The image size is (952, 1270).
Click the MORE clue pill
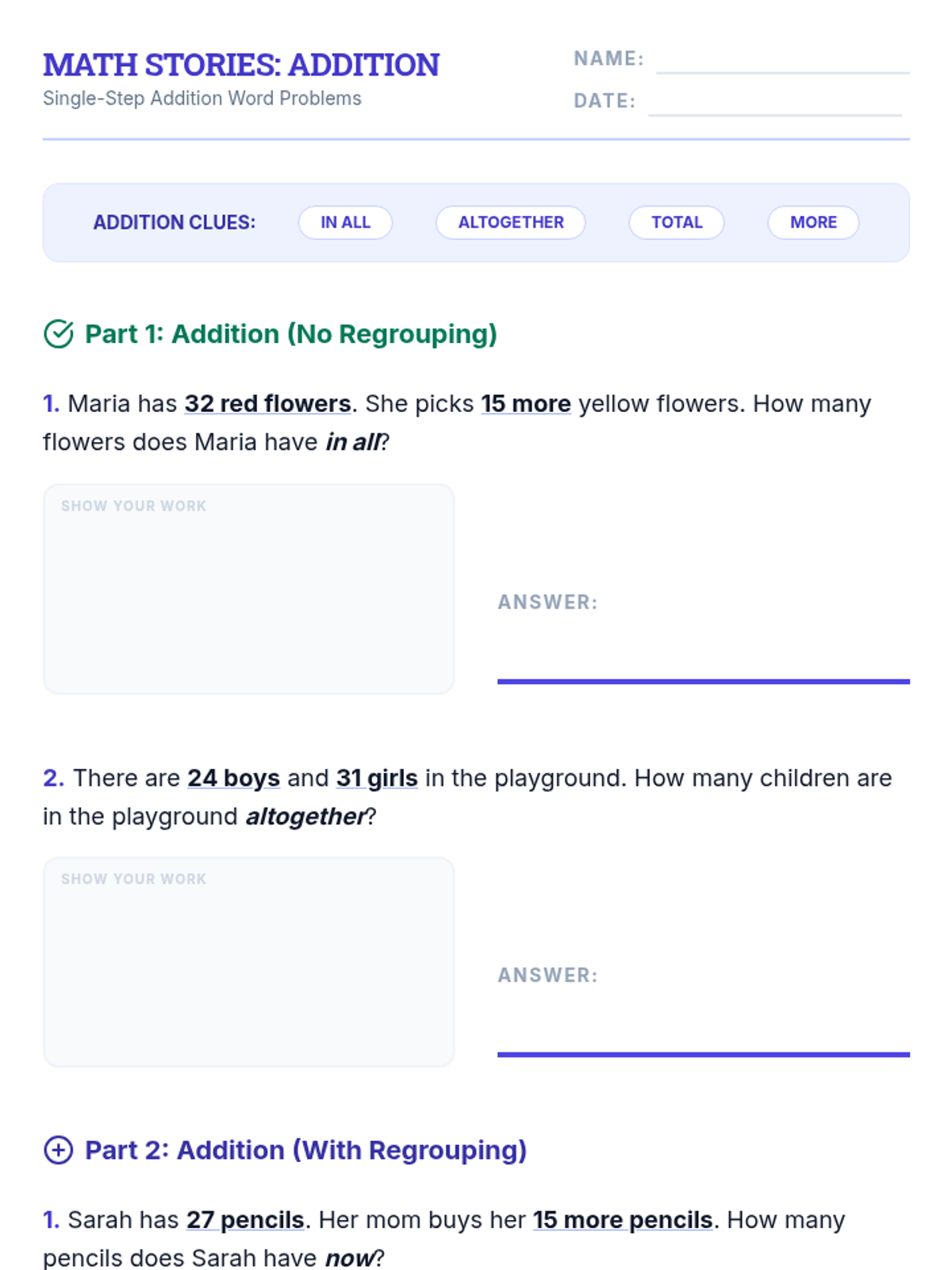(813, 222)
